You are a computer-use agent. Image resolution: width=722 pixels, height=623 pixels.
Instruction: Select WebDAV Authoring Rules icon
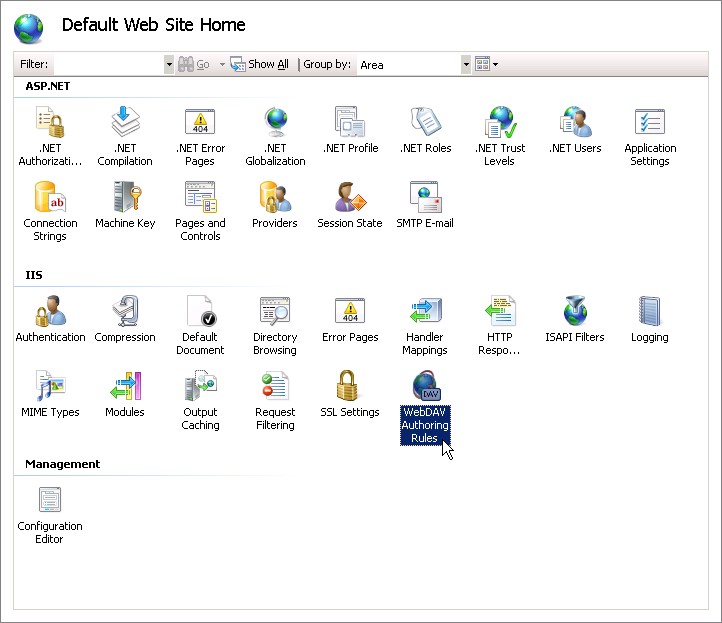pos(425,406)
